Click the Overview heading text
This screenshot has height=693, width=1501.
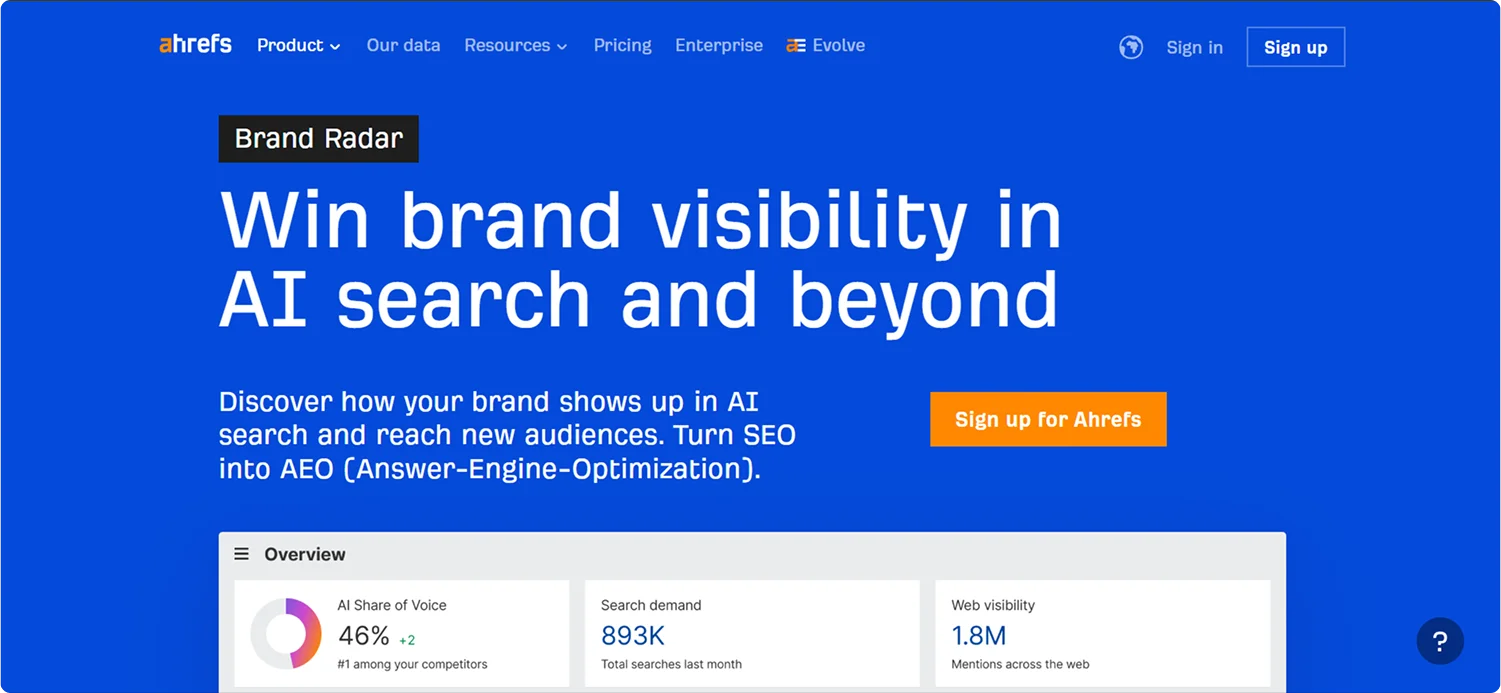[x=305, y=554]
